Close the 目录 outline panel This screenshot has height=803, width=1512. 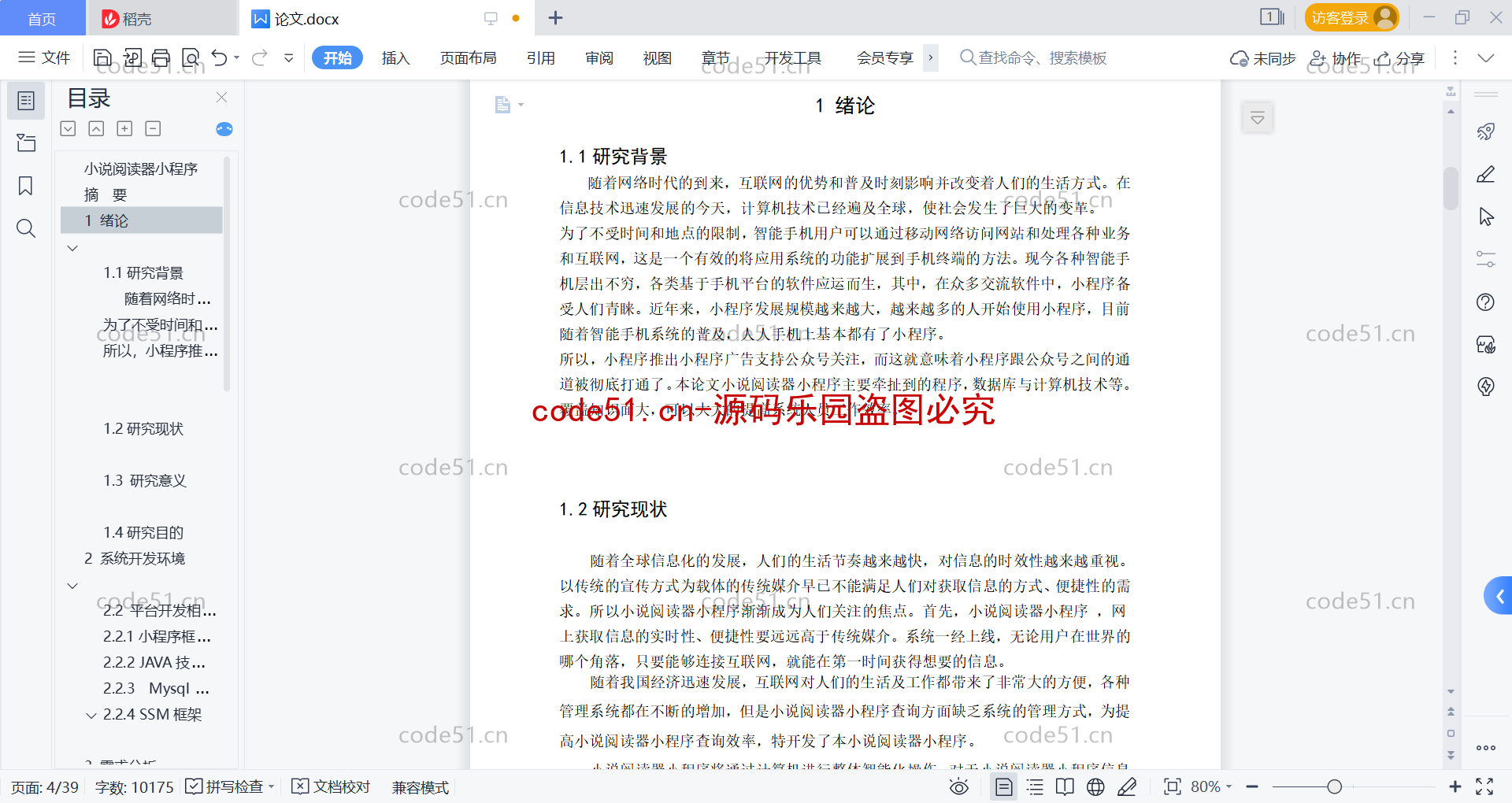(x=221, y=98)
